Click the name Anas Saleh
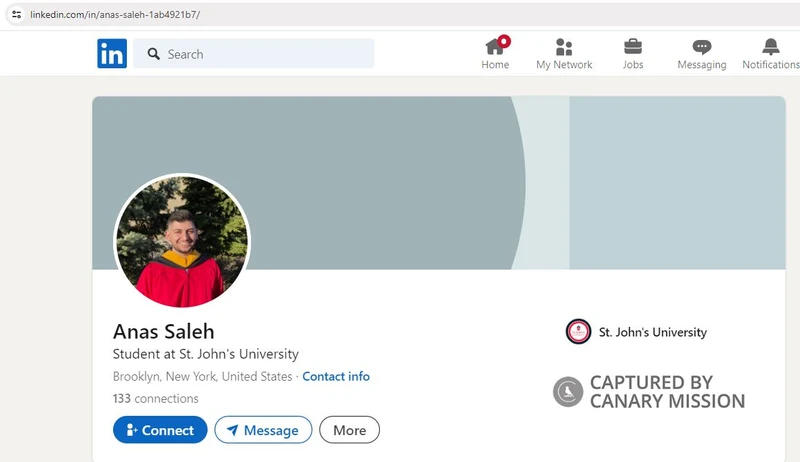 click(x=163, y=331)
